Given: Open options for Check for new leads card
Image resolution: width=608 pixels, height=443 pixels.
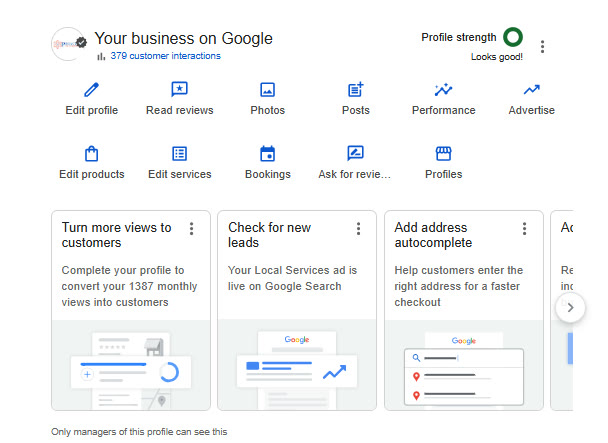Looking at the screenshot, I should 358,228.
